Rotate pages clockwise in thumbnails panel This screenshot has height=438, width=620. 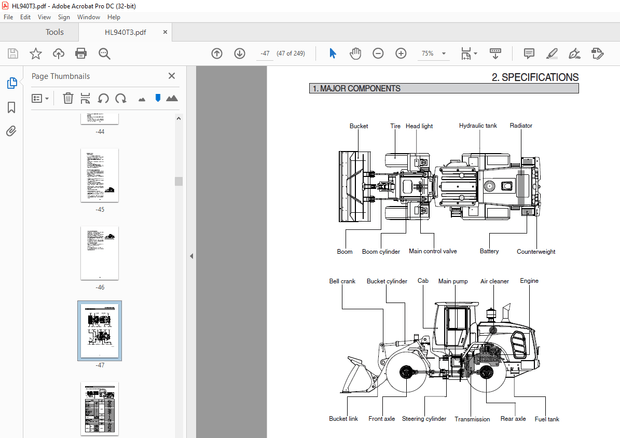(120, 98)
